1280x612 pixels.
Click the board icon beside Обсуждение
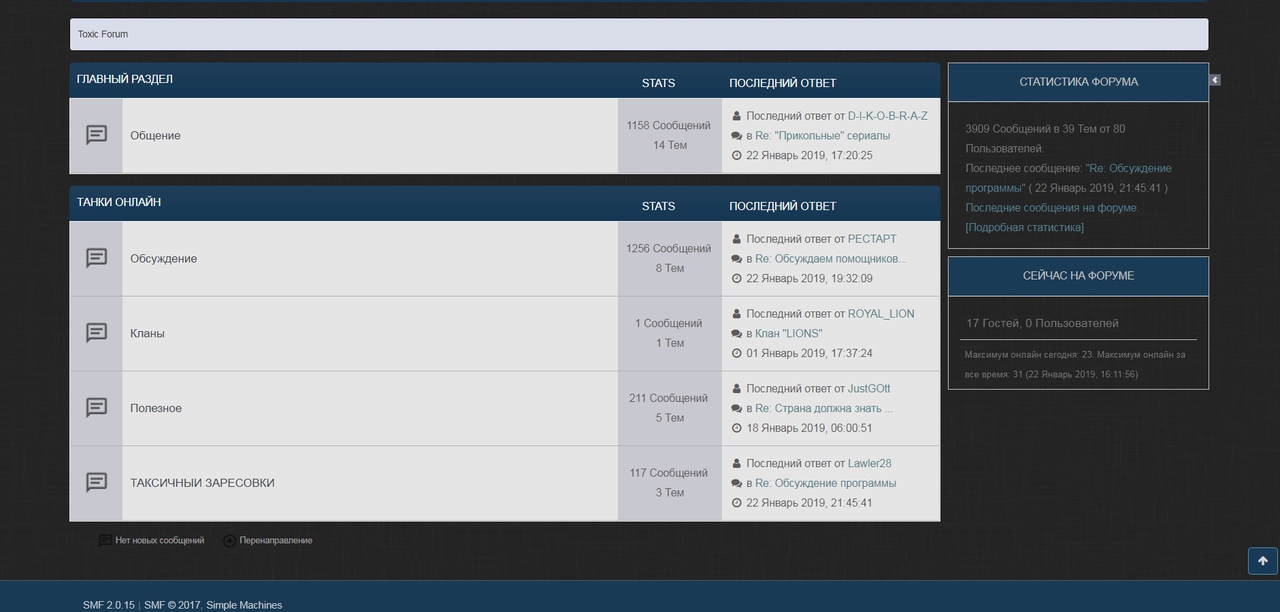[96, 258]
